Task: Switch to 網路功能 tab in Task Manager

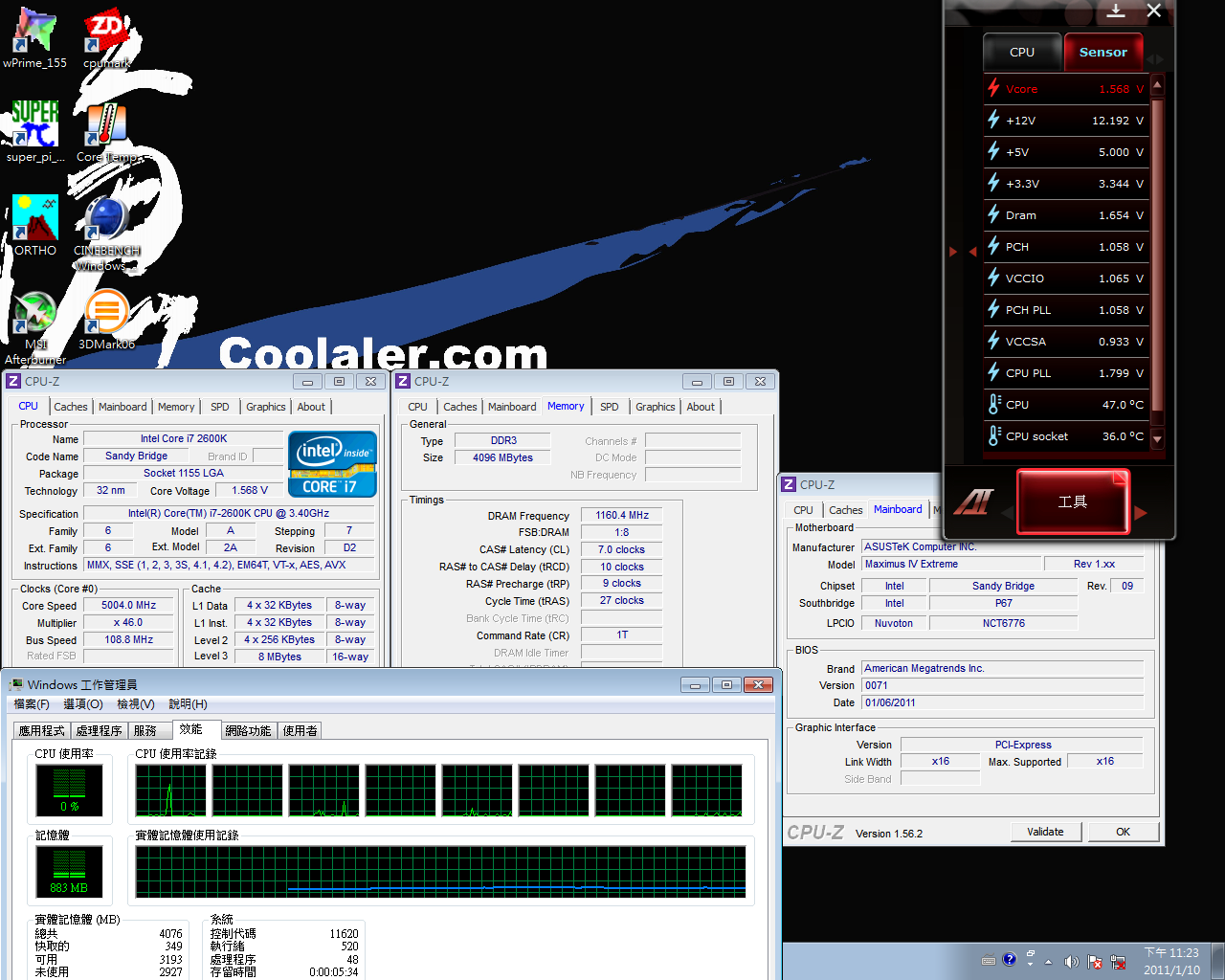Action: click(x=249, y=730)
